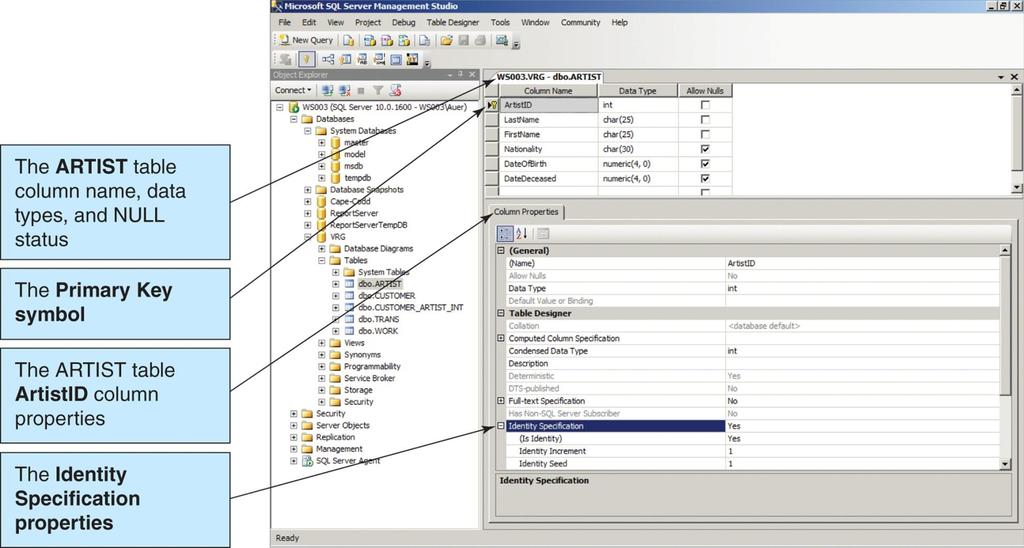Select the Column Properties tab
Viewport: 1024px width, 548px height.
526,212
